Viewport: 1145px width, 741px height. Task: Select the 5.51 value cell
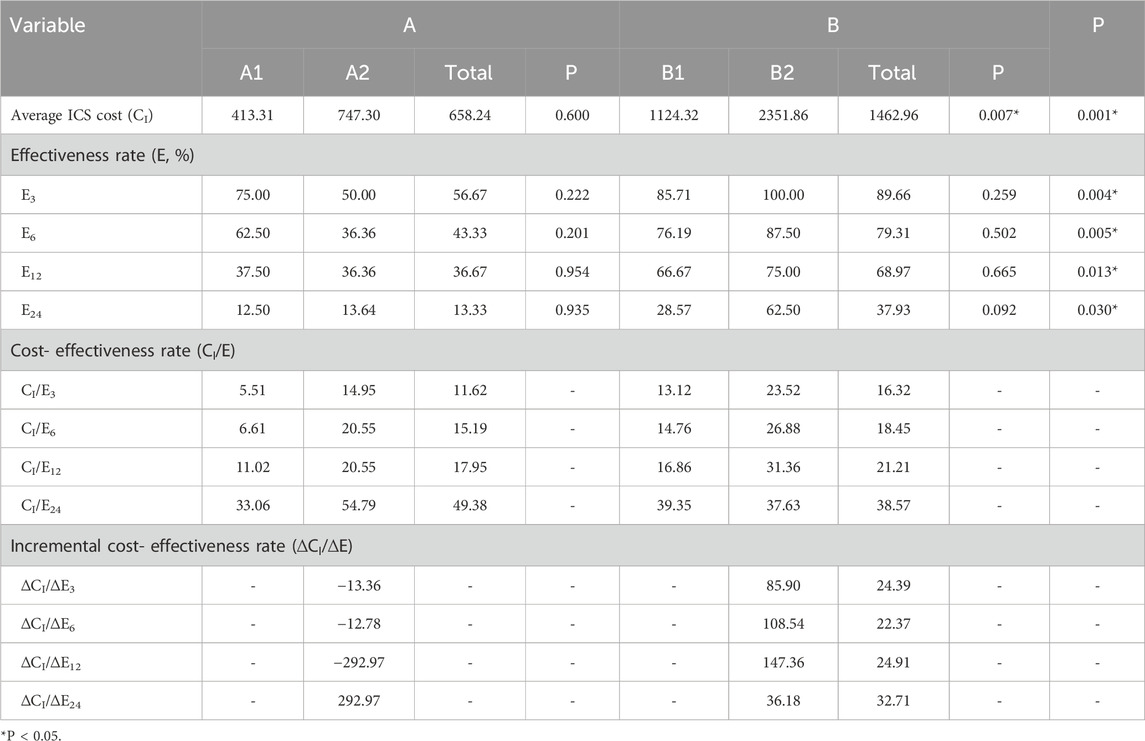(254, 389)
